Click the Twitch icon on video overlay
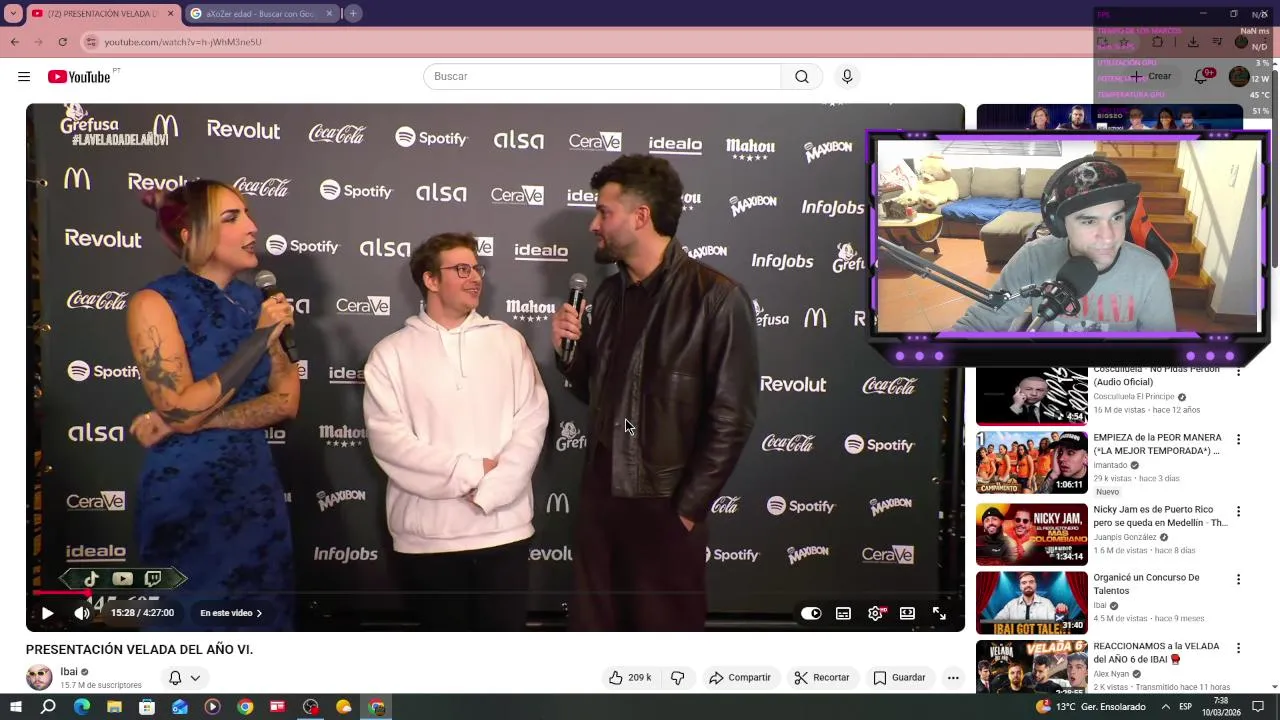Viewport: 1280px width, 720px height. (153, 579)
